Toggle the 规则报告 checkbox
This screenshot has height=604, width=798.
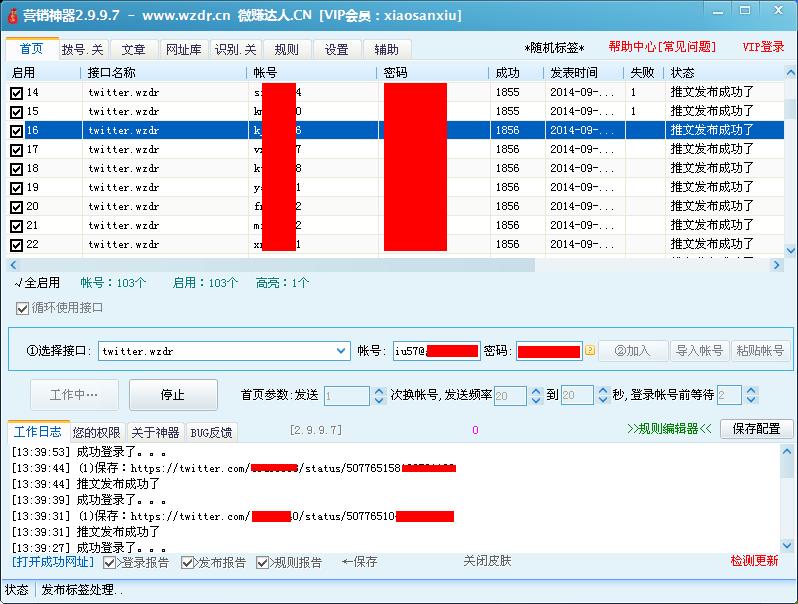click(x=264, y=563)
